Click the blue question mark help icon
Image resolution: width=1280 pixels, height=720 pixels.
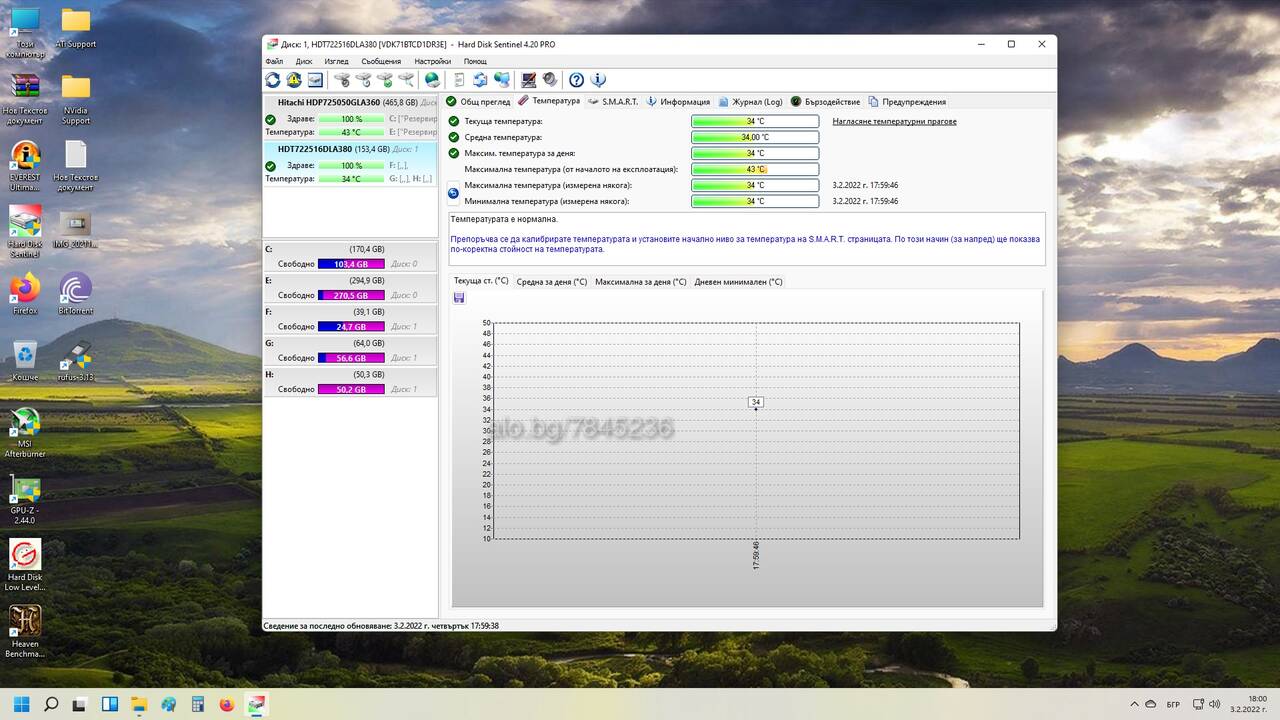pos(577,80)
